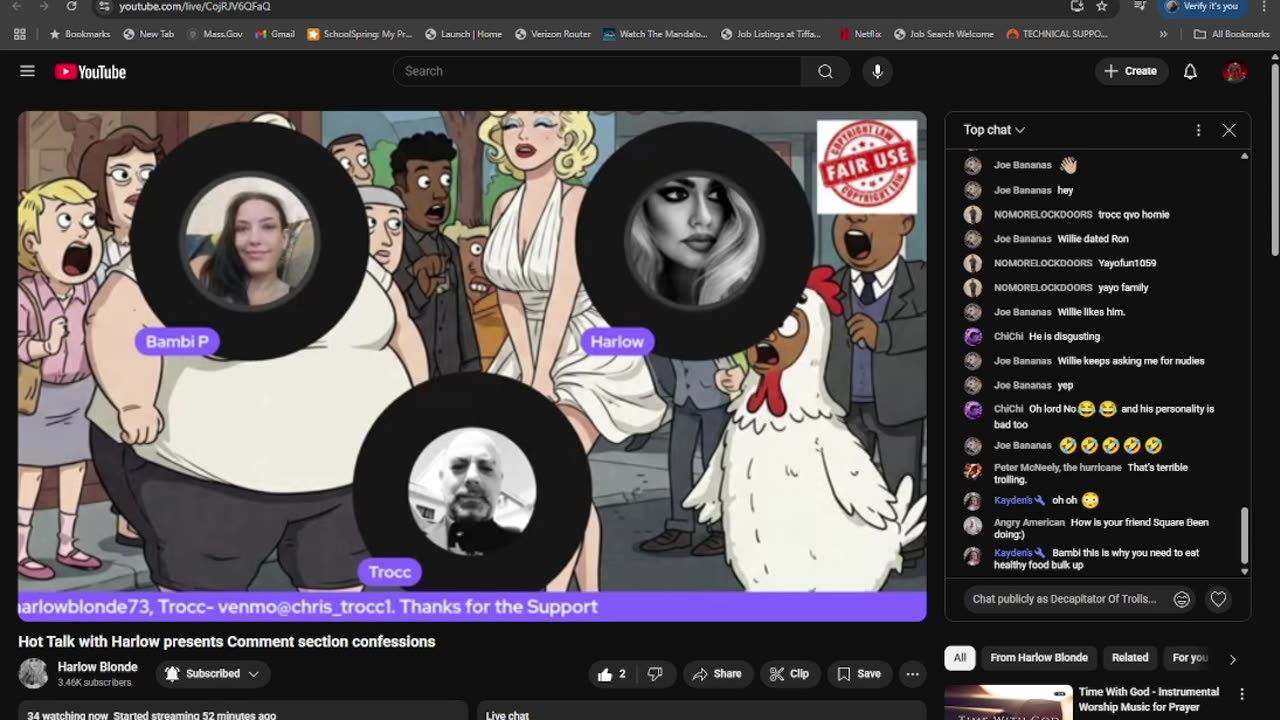Viewport: 1280px width, 720px height.
Task: Click ChiChi 'He is disgusting' avatar
Action: click(972, 336)
